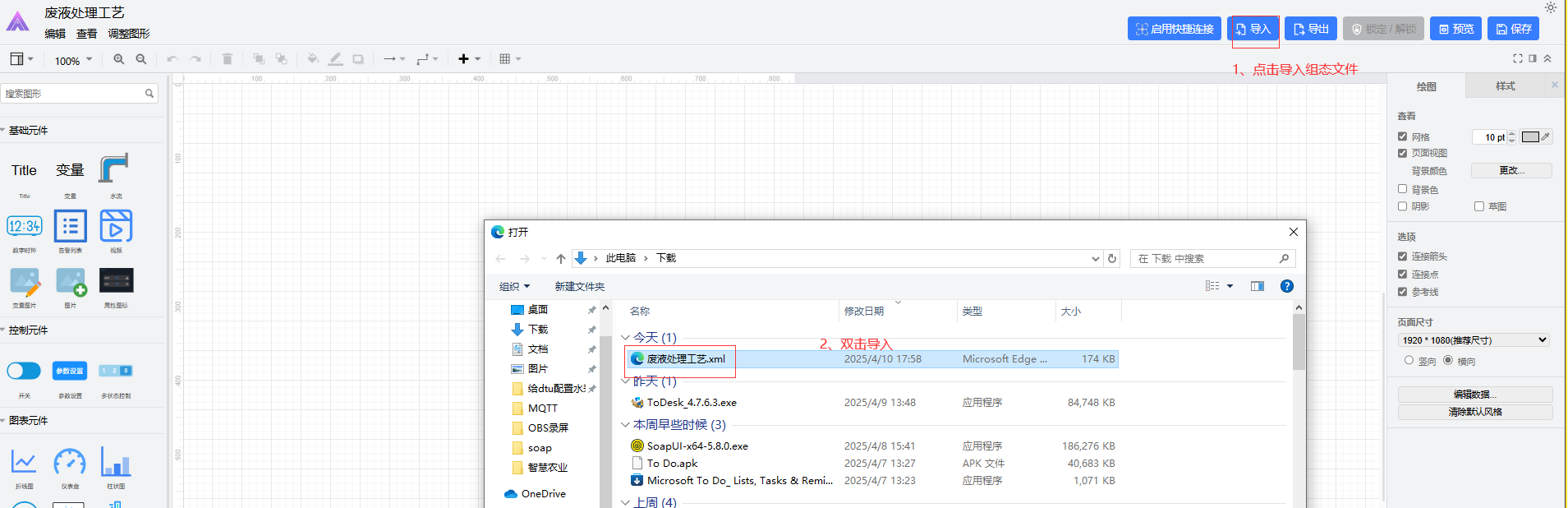Viewport: 1568px width, 508px height.
Task: Click the zoom out magnifier icon
Action: click(x=141, y=59)
